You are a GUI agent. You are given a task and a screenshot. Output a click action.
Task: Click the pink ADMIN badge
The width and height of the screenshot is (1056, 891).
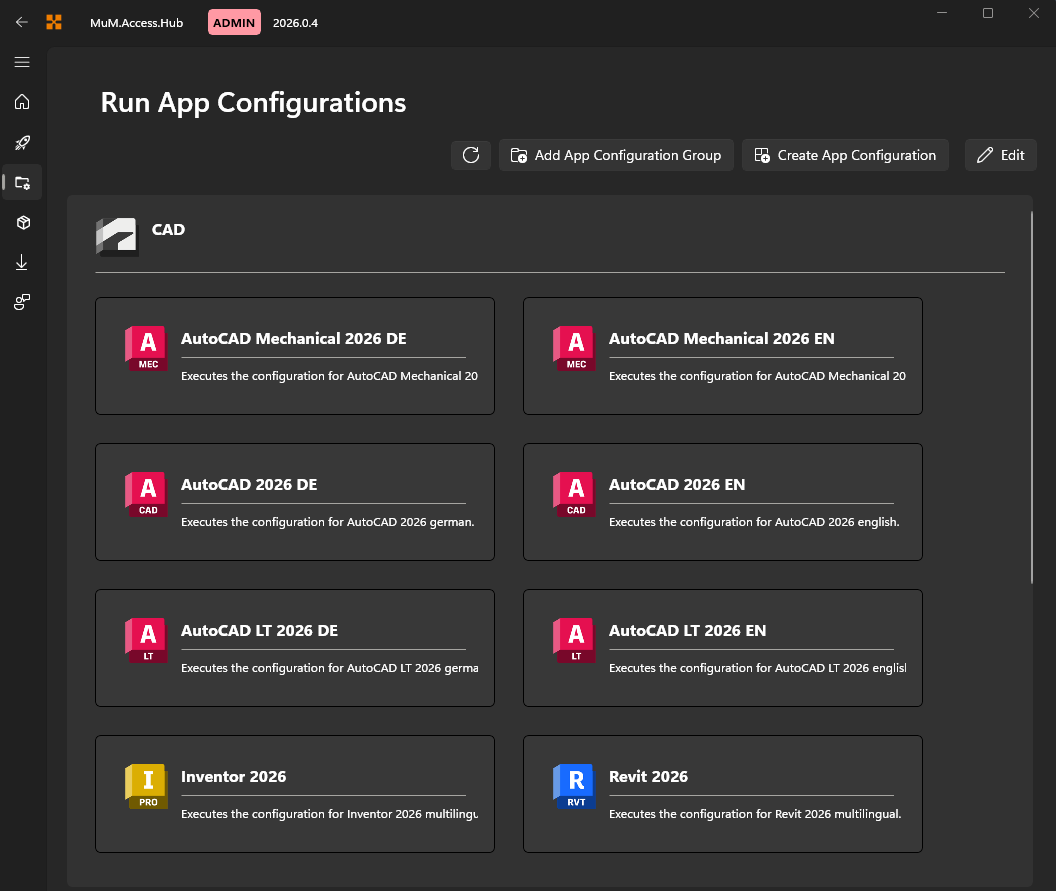tap(234, 21)
